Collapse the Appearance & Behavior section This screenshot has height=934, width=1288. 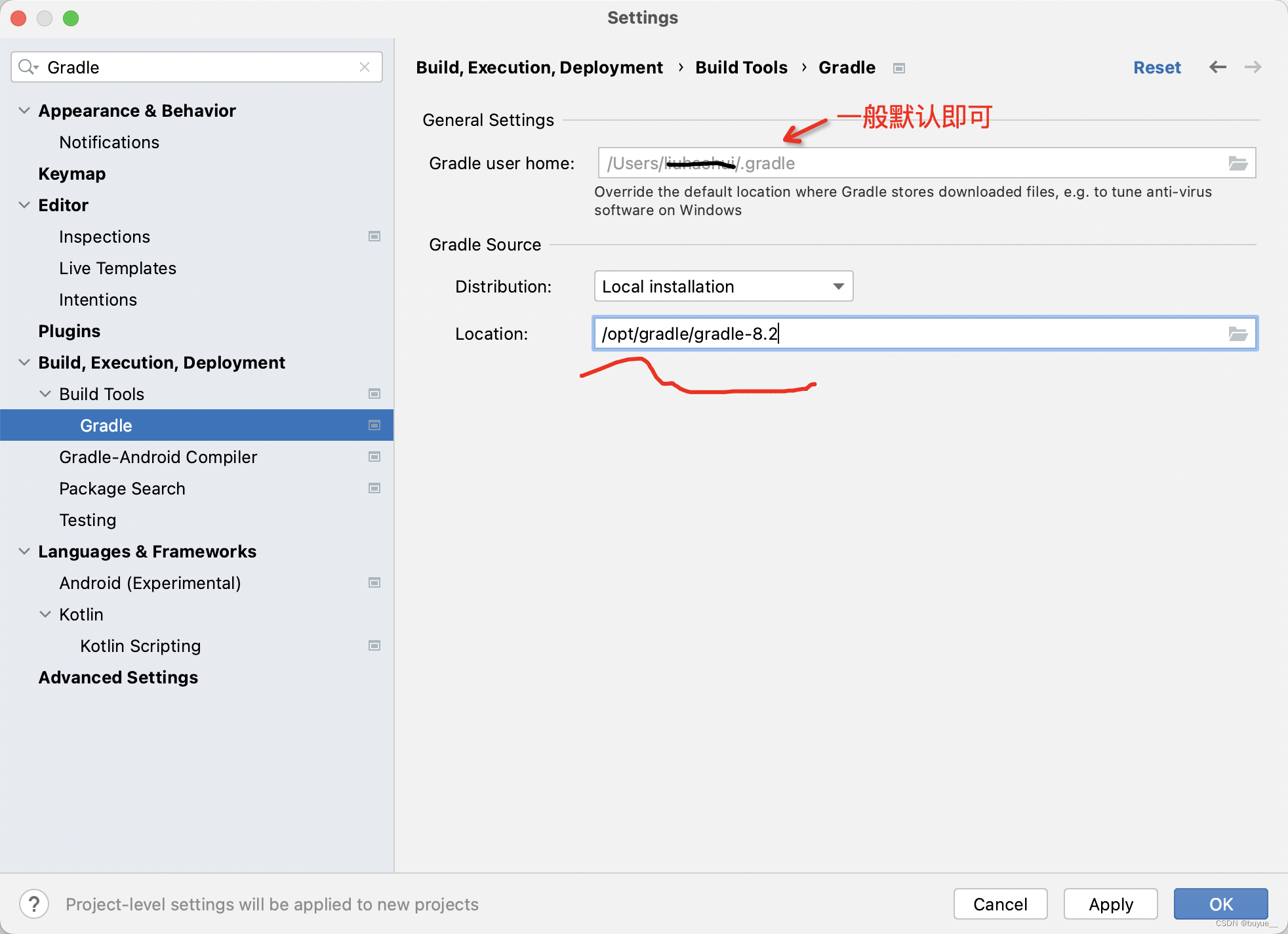pos(24,110)
